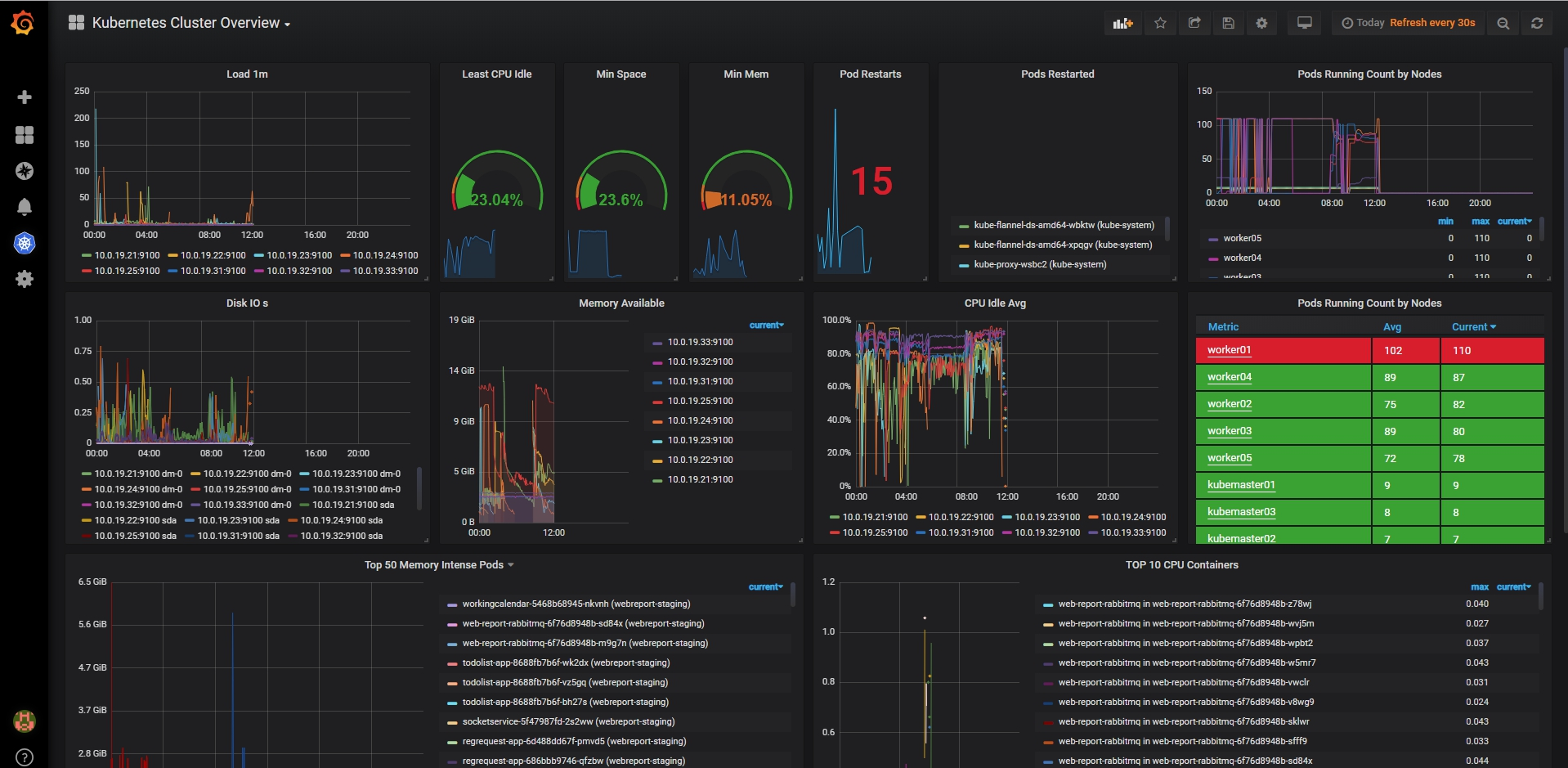Viewport: 1568px width, 768px height.
Task: Open Help question mark icon
Action: (25, 757)
